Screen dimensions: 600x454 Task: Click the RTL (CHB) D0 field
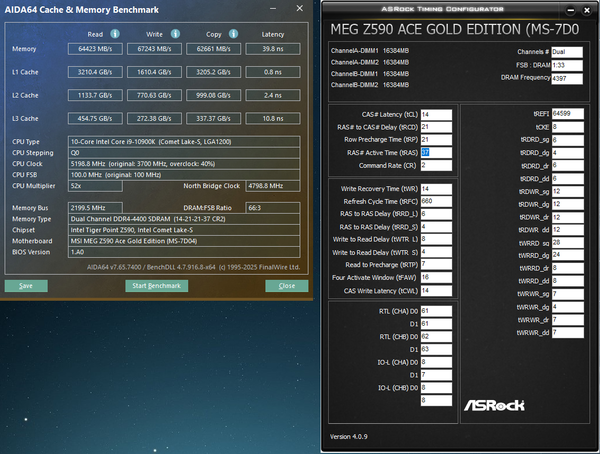(x=436, y=337)
